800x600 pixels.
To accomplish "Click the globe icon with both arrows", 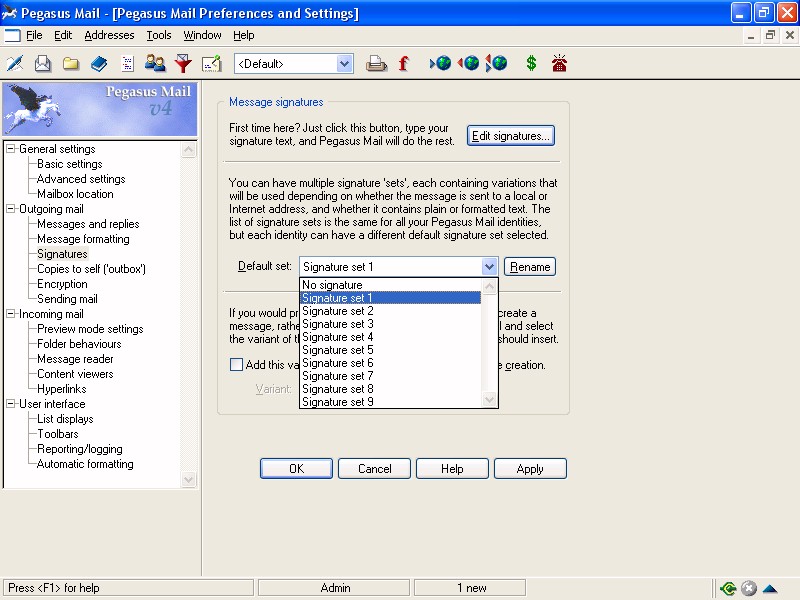I will pyautogui.click(x=496, y=63).
